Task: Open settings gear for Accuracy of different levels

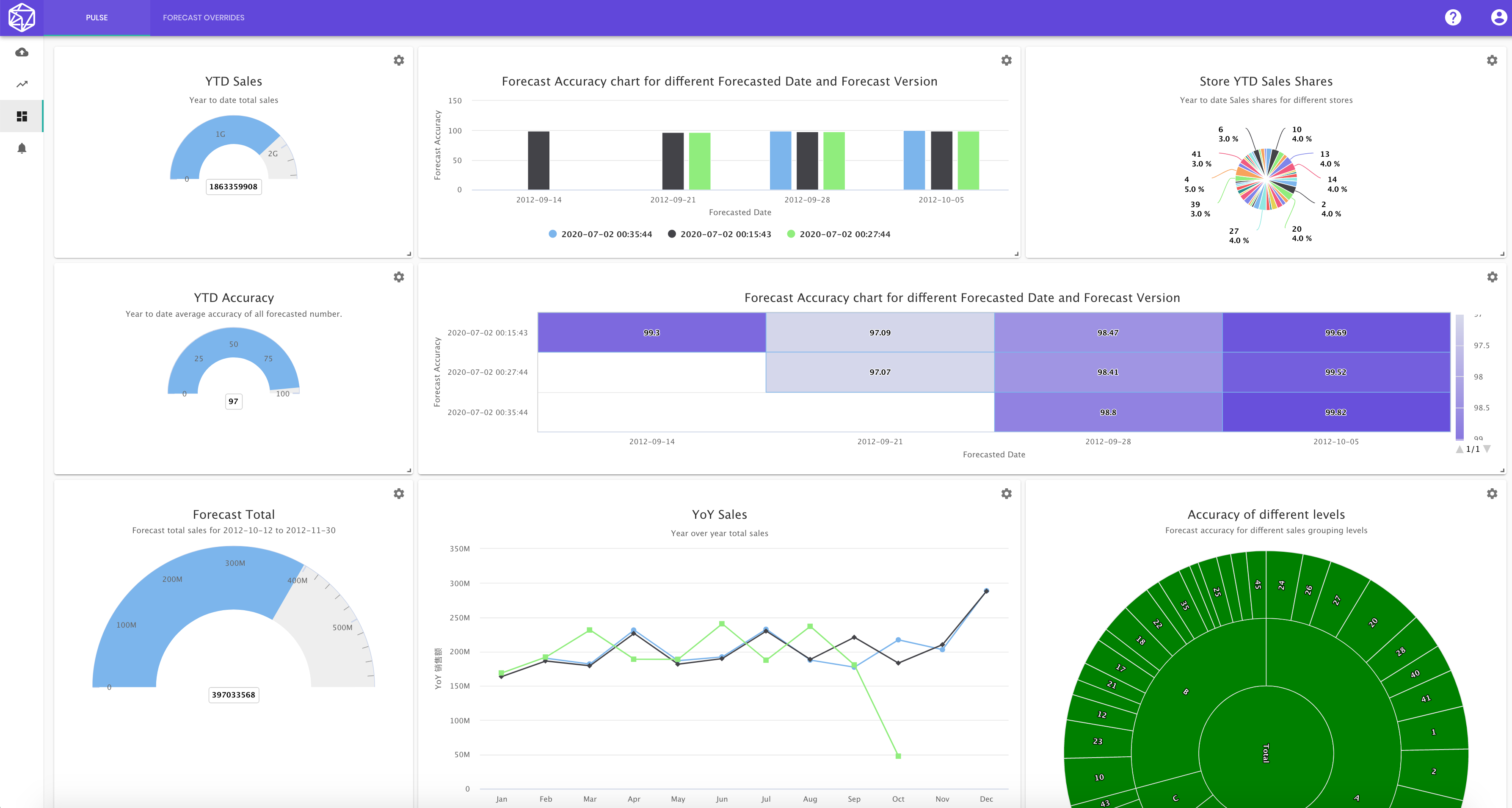Action: click(x=1492, y=494)
